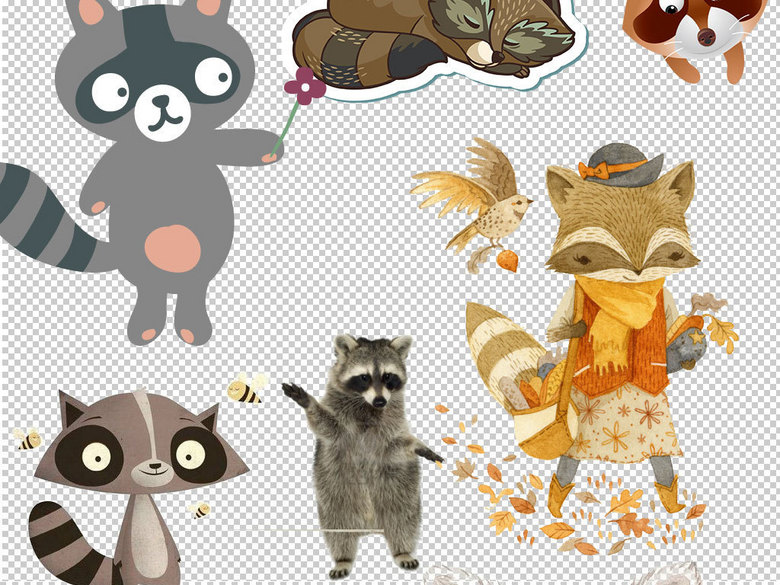The height and width of the screenshot is (585, 780).
Task: Click the small bee left of brown raccoon's ear
Action: point(28,438)
